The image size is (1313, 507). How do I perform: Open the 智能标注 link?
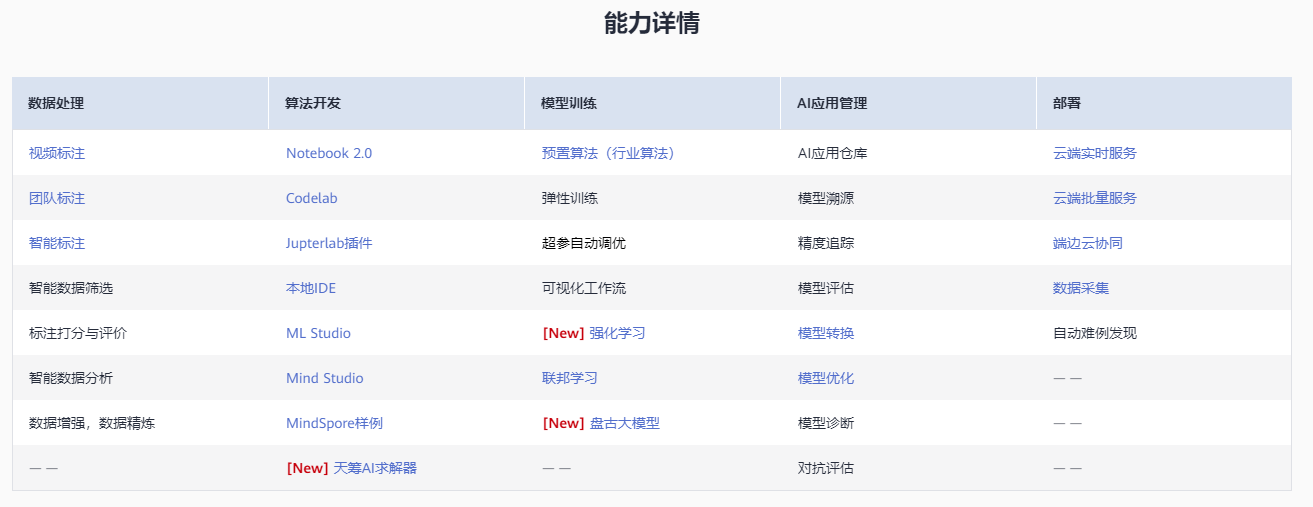point(57,243)
